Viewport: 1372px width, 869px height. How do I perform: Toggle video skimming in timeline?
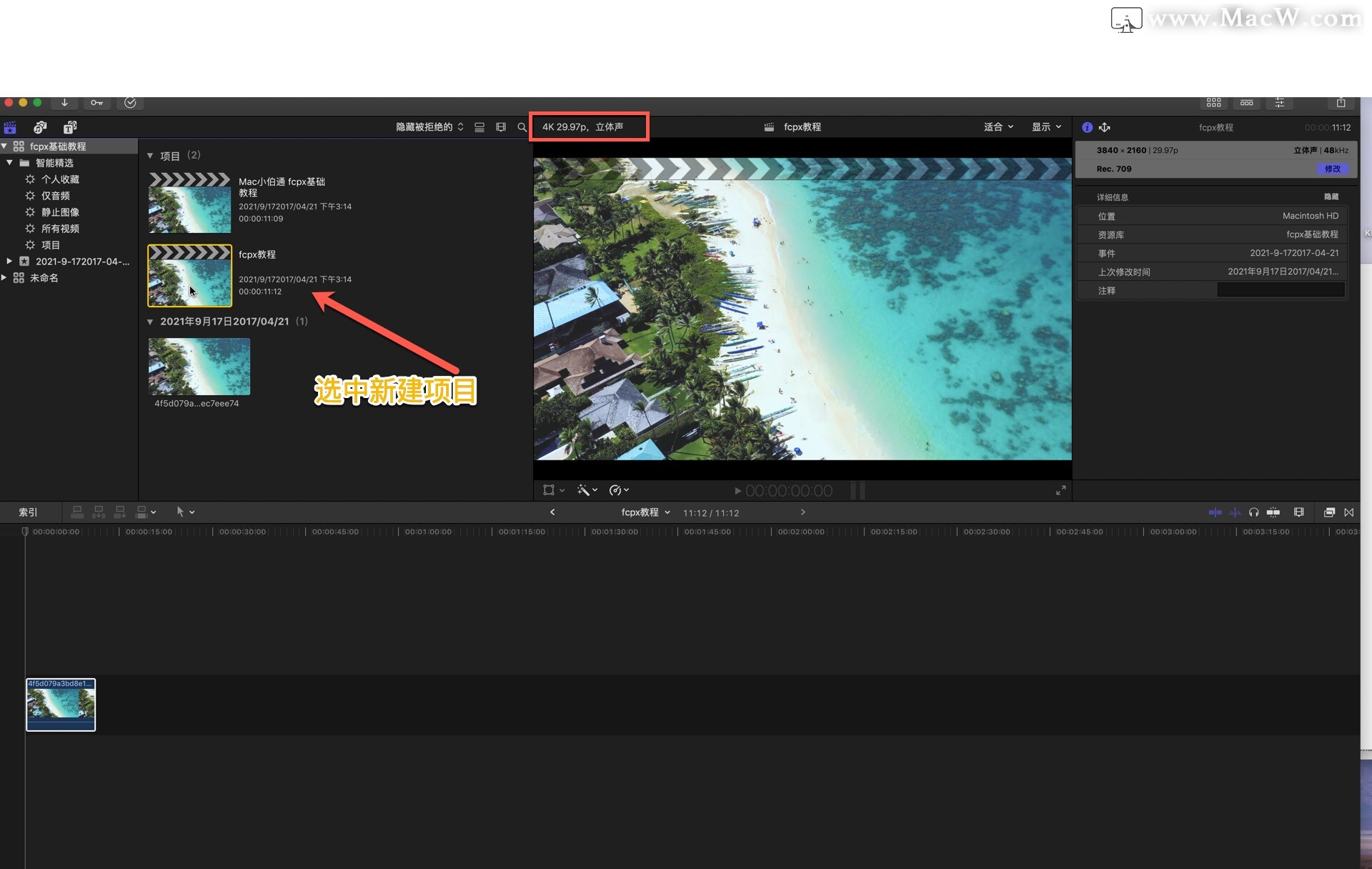tap(1215, 512)
